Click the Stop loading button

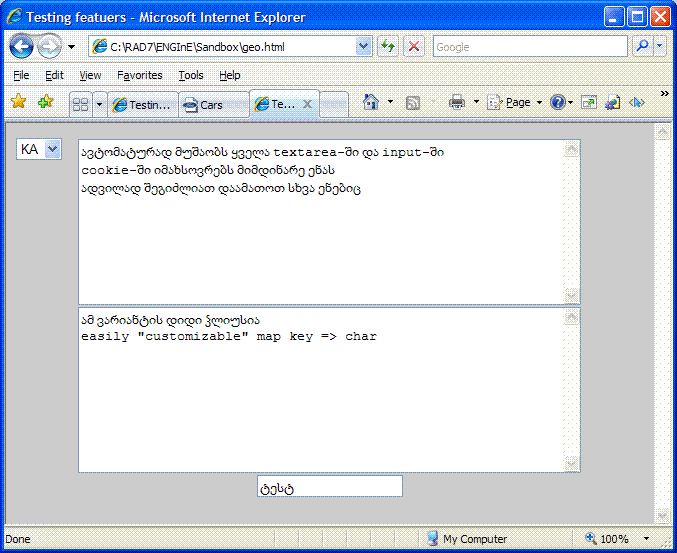coord(414,46)
